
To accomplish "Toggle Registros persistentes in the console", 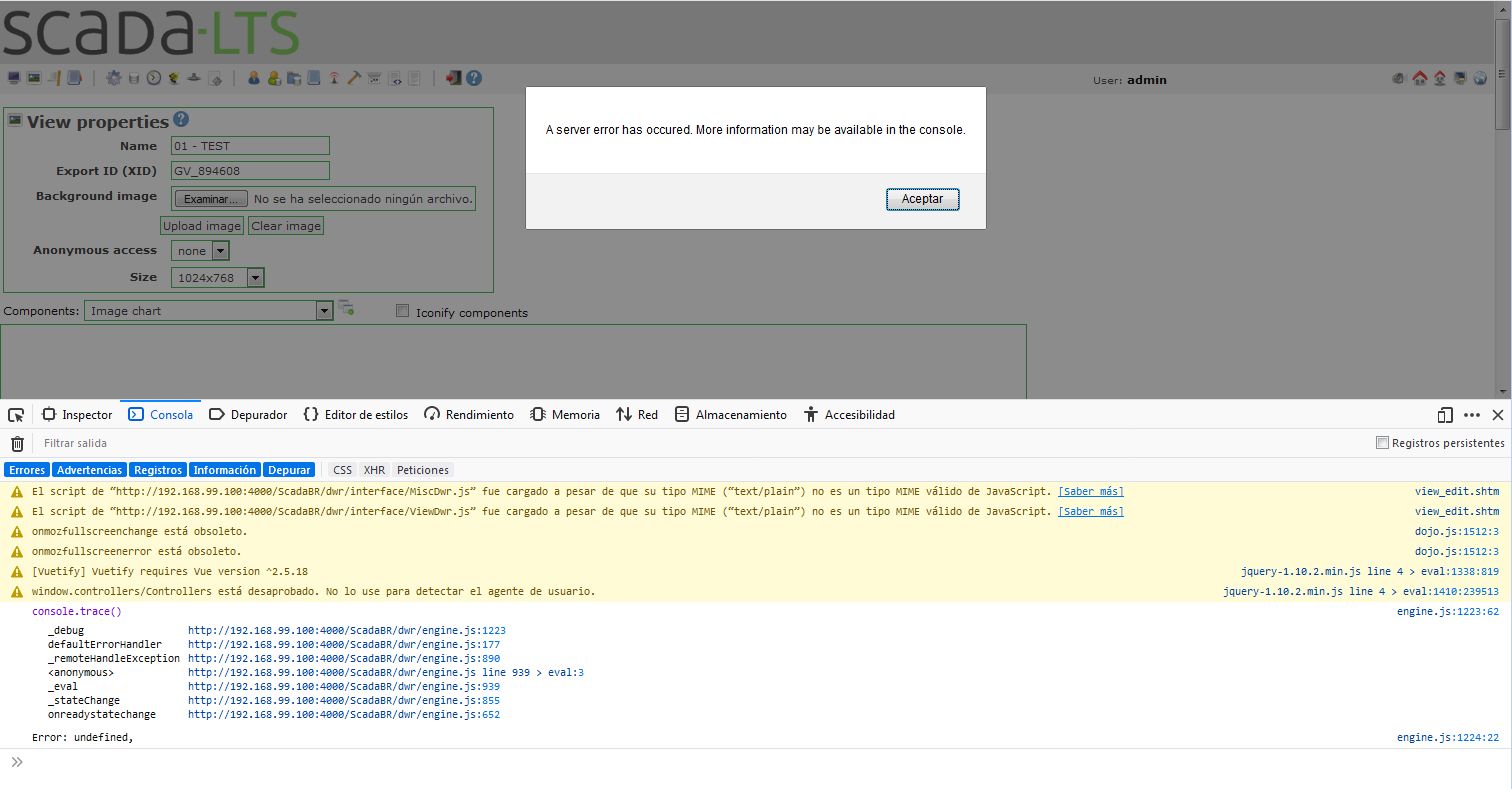I will (1381, 442).
